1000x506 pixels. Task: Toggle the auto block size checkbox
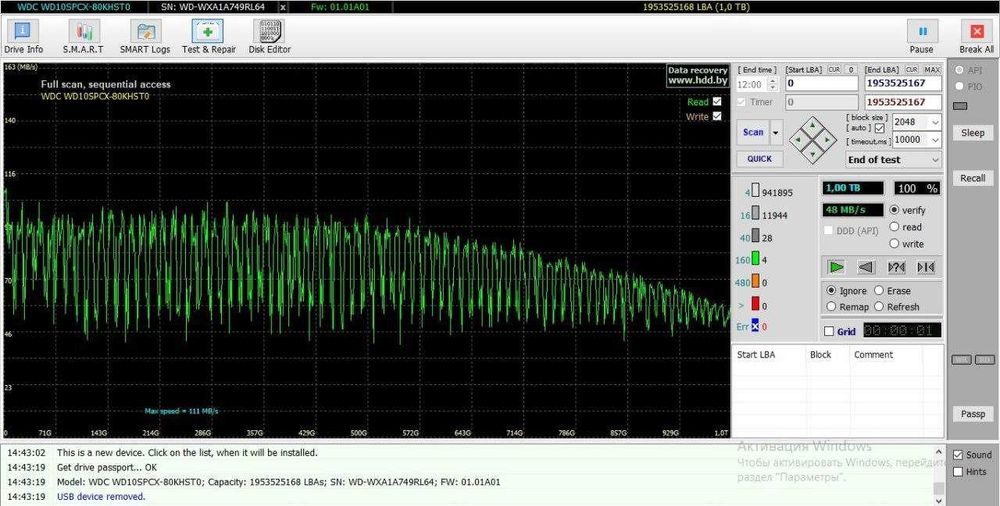879,128
